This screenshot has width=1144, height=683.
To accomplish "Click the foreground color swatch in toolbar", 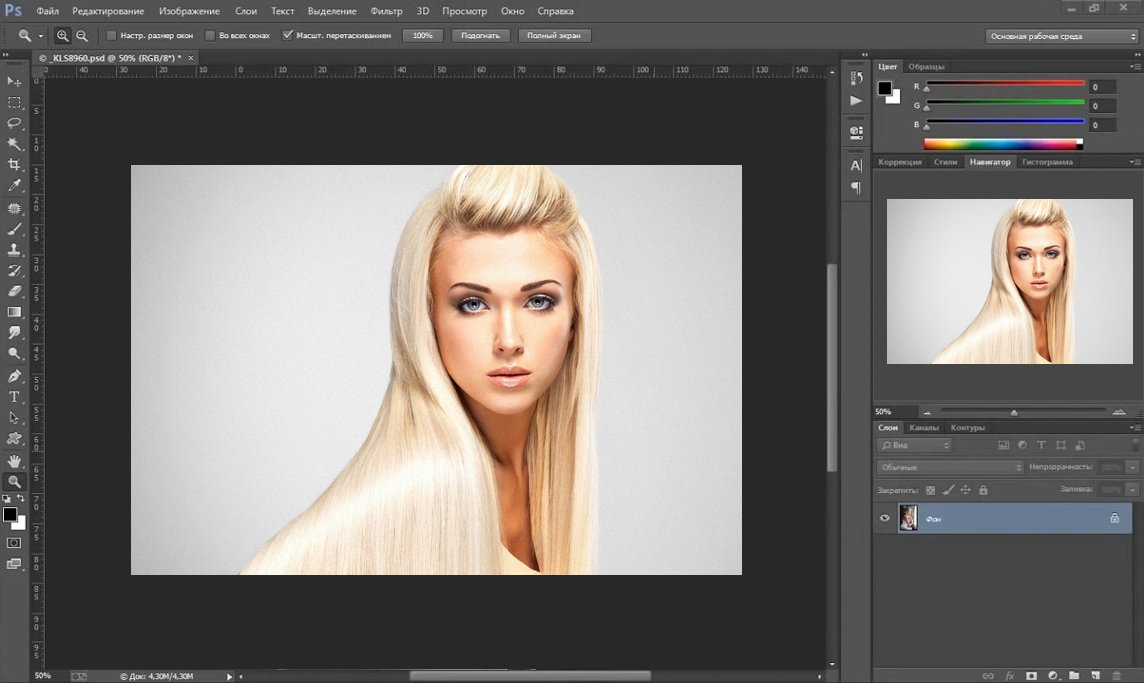I will pyautogui.click(x=10, y=514).
